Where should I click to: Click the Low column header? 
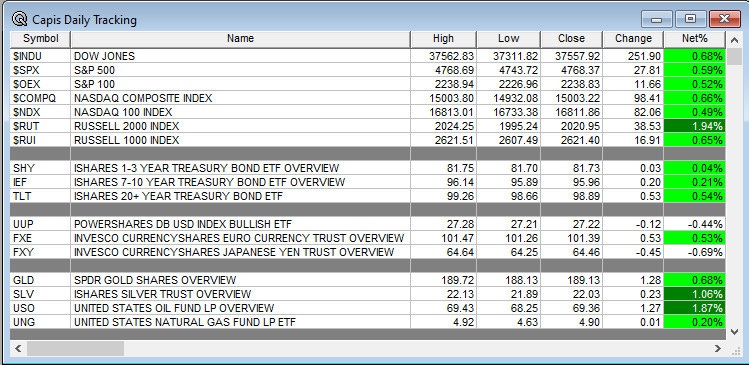[508, 39]
